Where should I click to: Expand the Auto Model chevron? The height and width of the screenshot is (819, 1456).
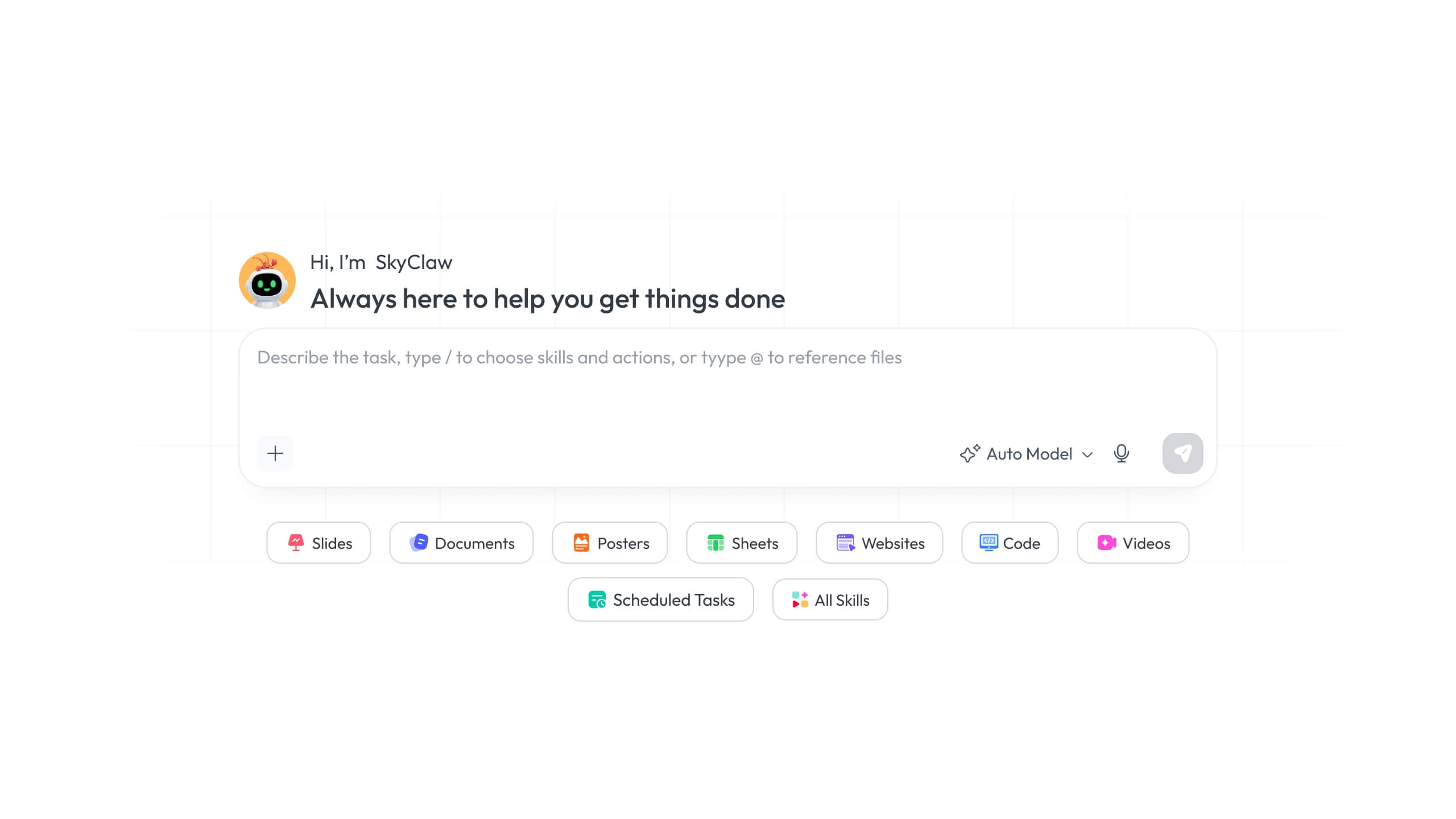[x=1087, y=454]
